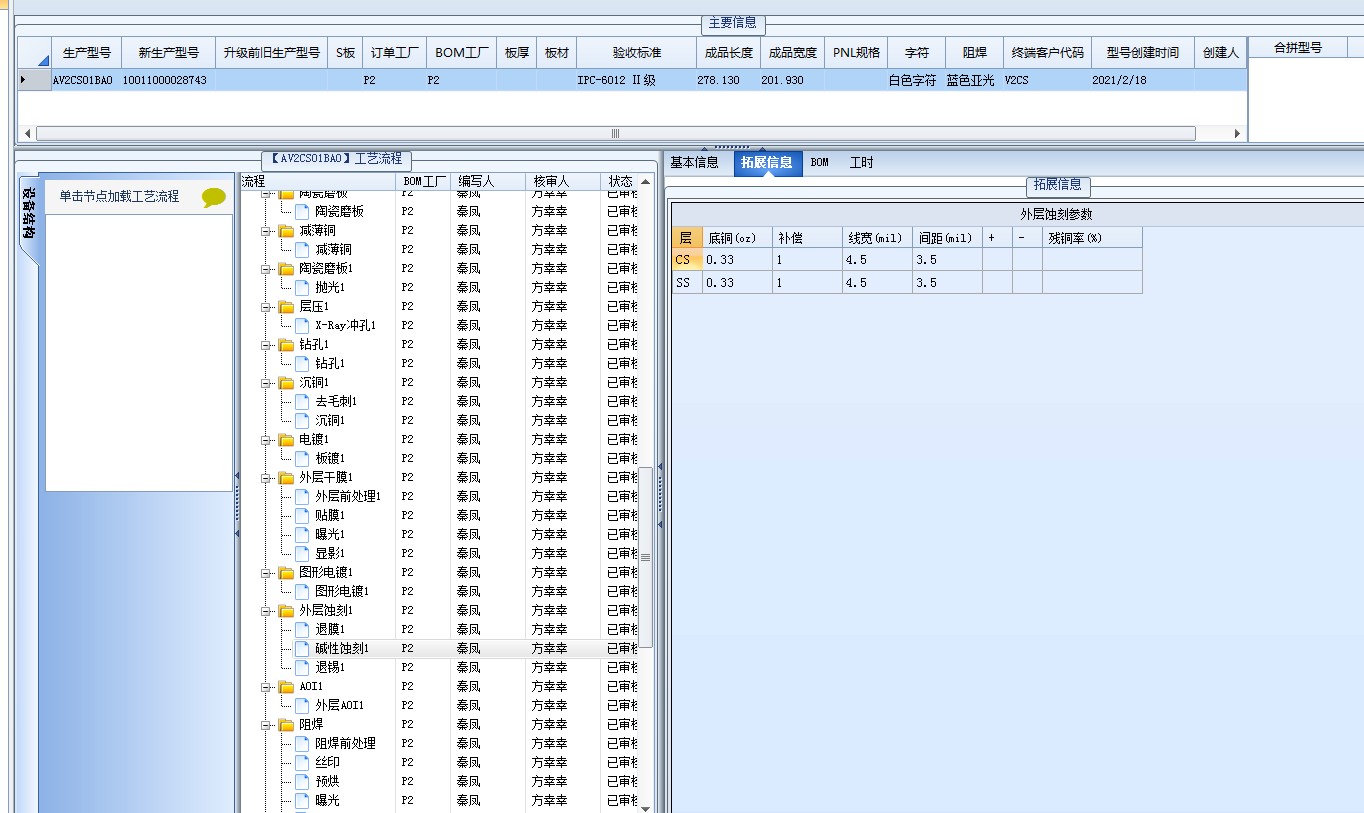Collapse the 钻孔1 folder node
Image resolution: width=1364 pixels, height=813 pixels.
click(x=267, y=345)
